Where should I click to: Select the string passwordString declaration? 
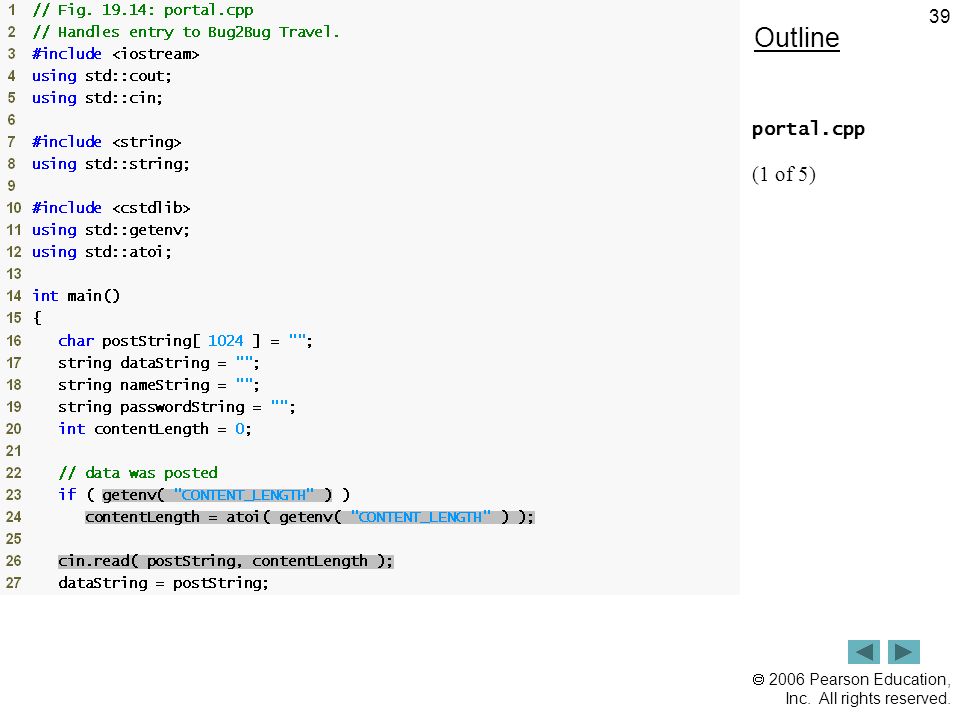[x=177, y=407]
